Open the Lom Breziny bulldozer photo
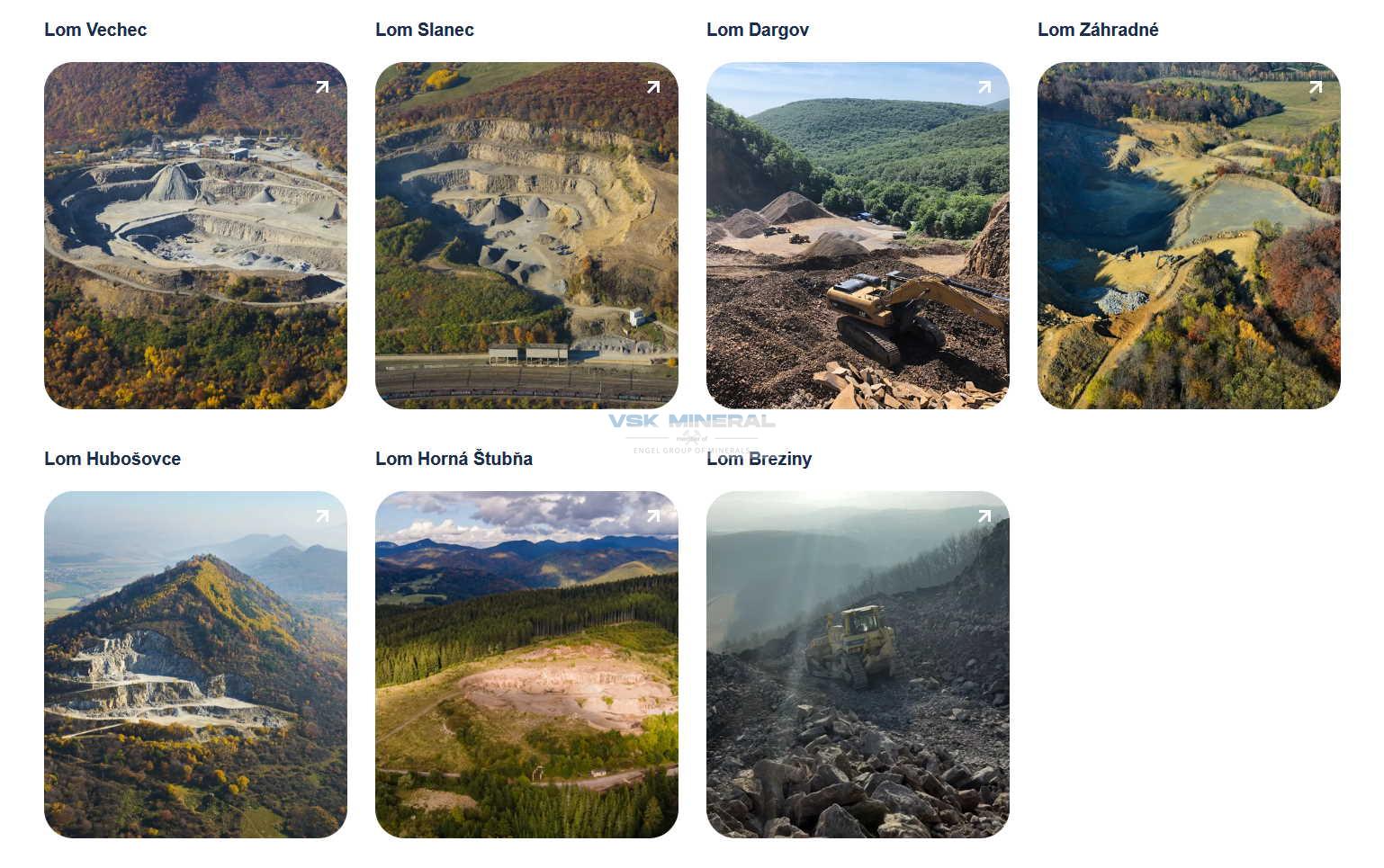This screenshot has width=1384, height=868. coord(858,665)
